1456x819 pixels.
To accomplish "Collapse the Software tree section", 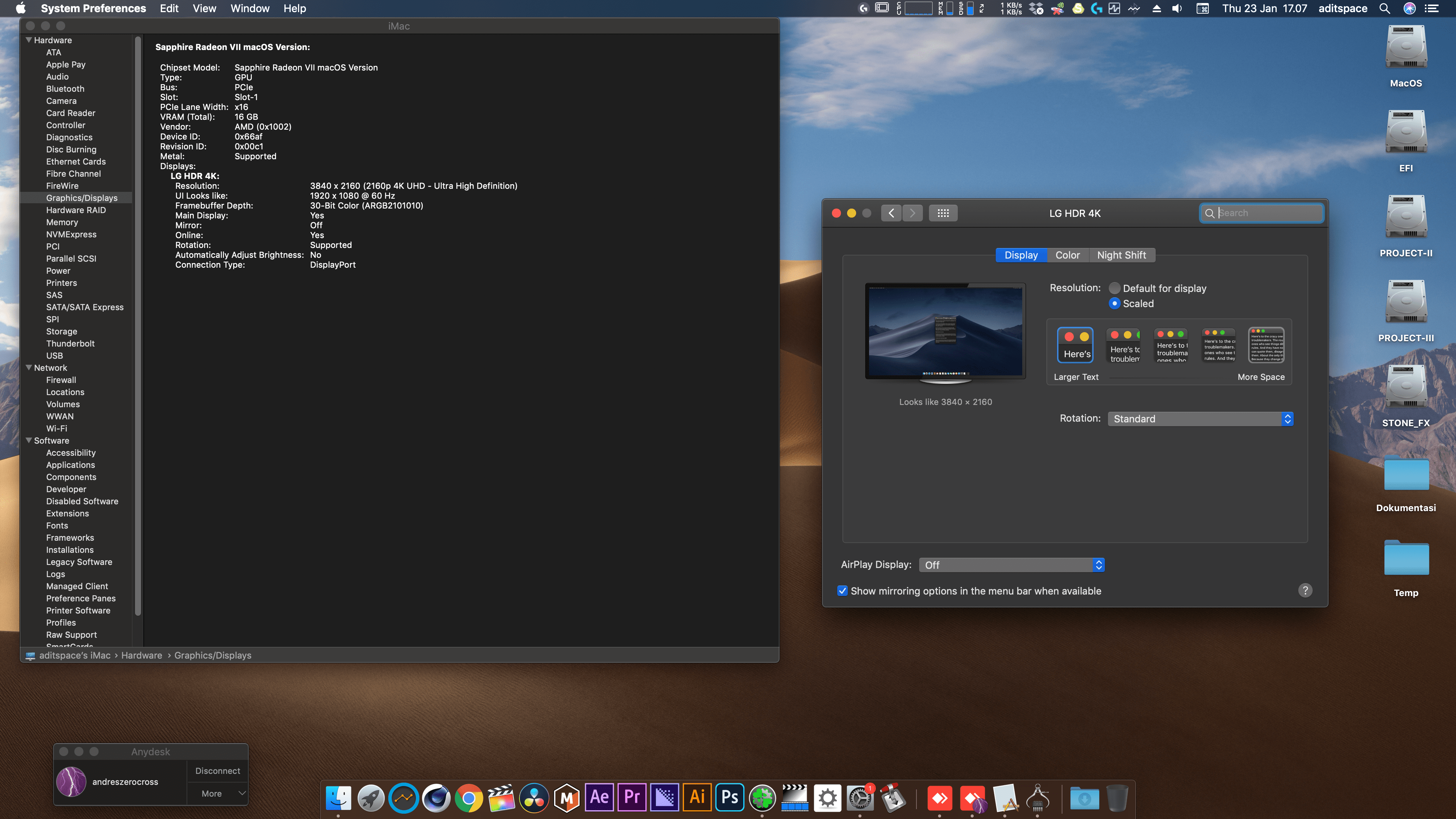I will [29, 440].
